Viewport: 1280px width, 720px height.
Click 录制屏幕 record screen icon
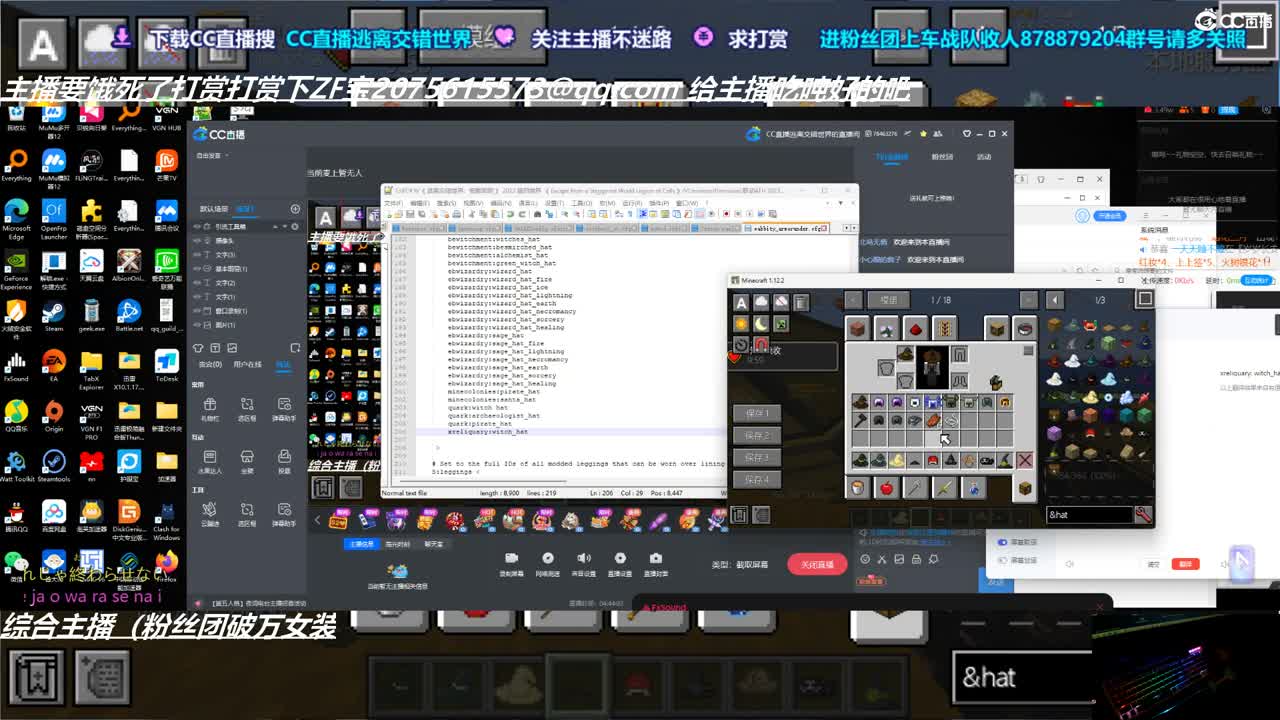click(511, 563)
